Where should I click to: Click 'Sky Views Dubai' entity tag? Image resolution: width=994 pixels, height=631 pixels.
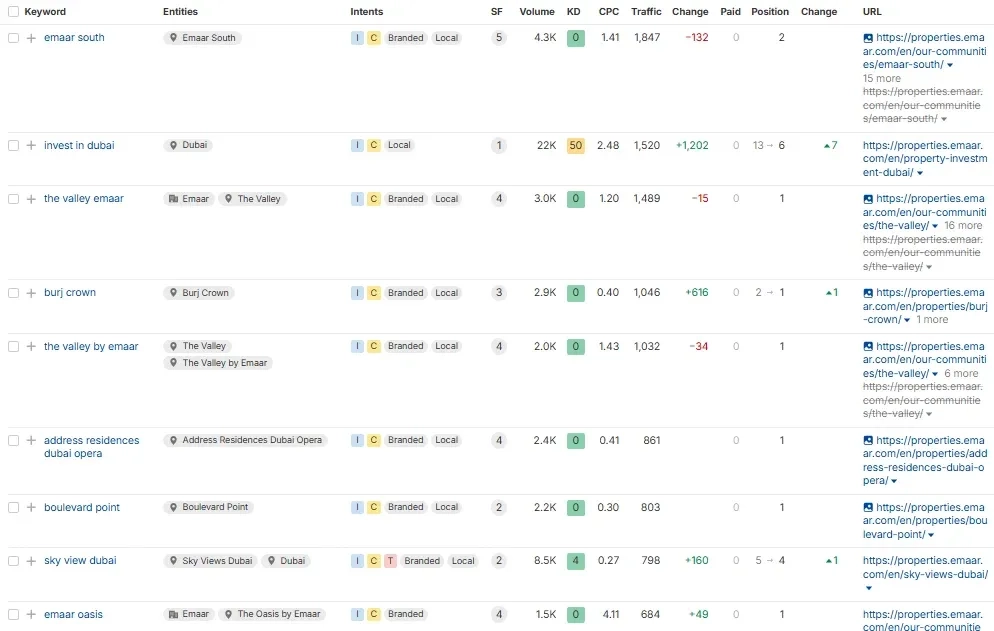[x=210, y=561]
